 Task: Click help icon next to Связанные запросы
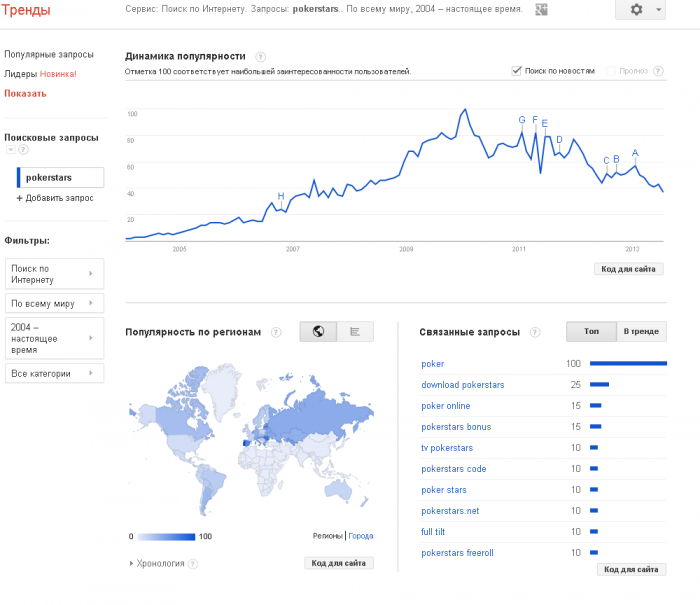535,332
